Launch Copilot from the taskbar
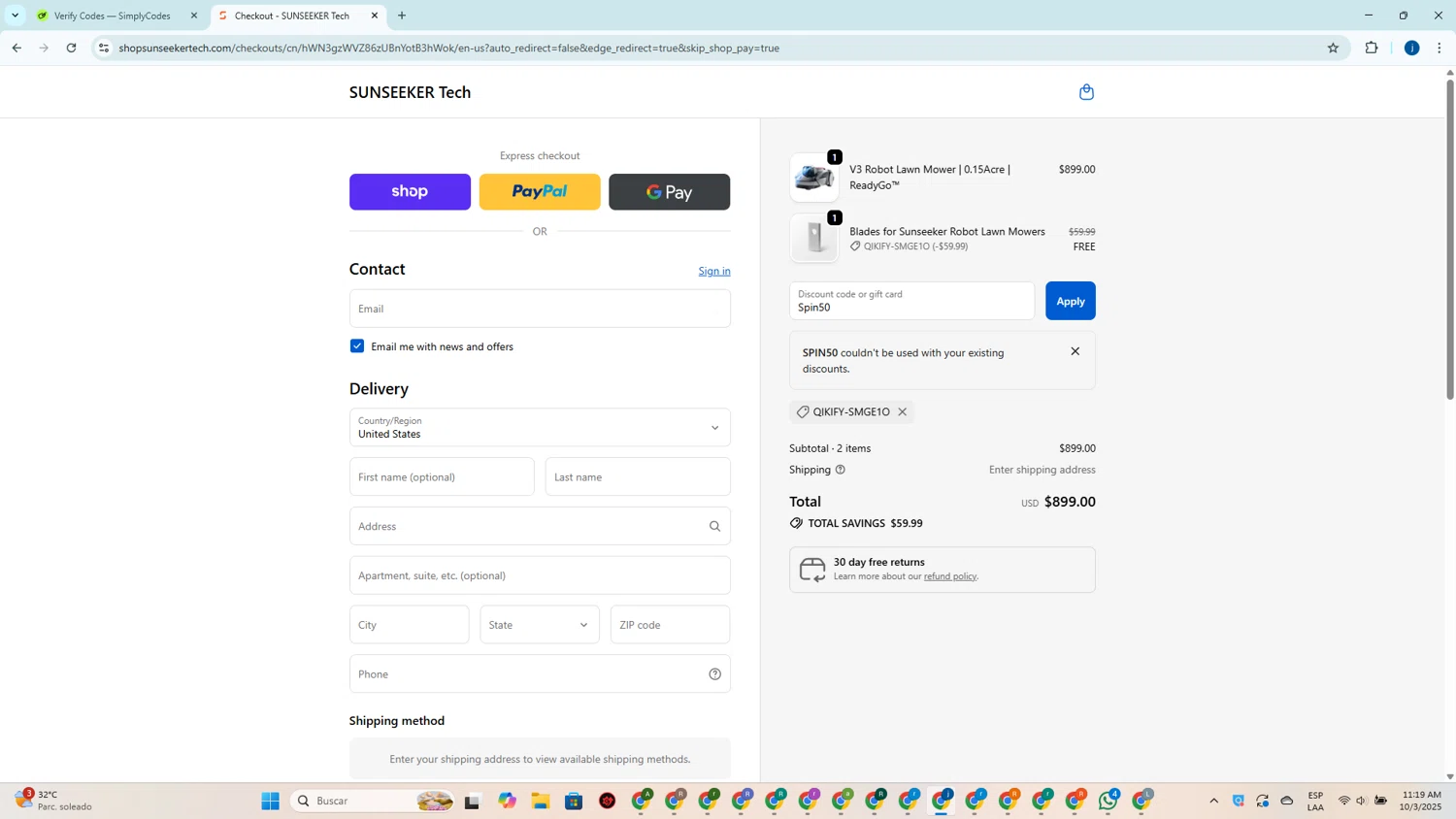Viewport: 1456px width, 819px height. [507, 801]
